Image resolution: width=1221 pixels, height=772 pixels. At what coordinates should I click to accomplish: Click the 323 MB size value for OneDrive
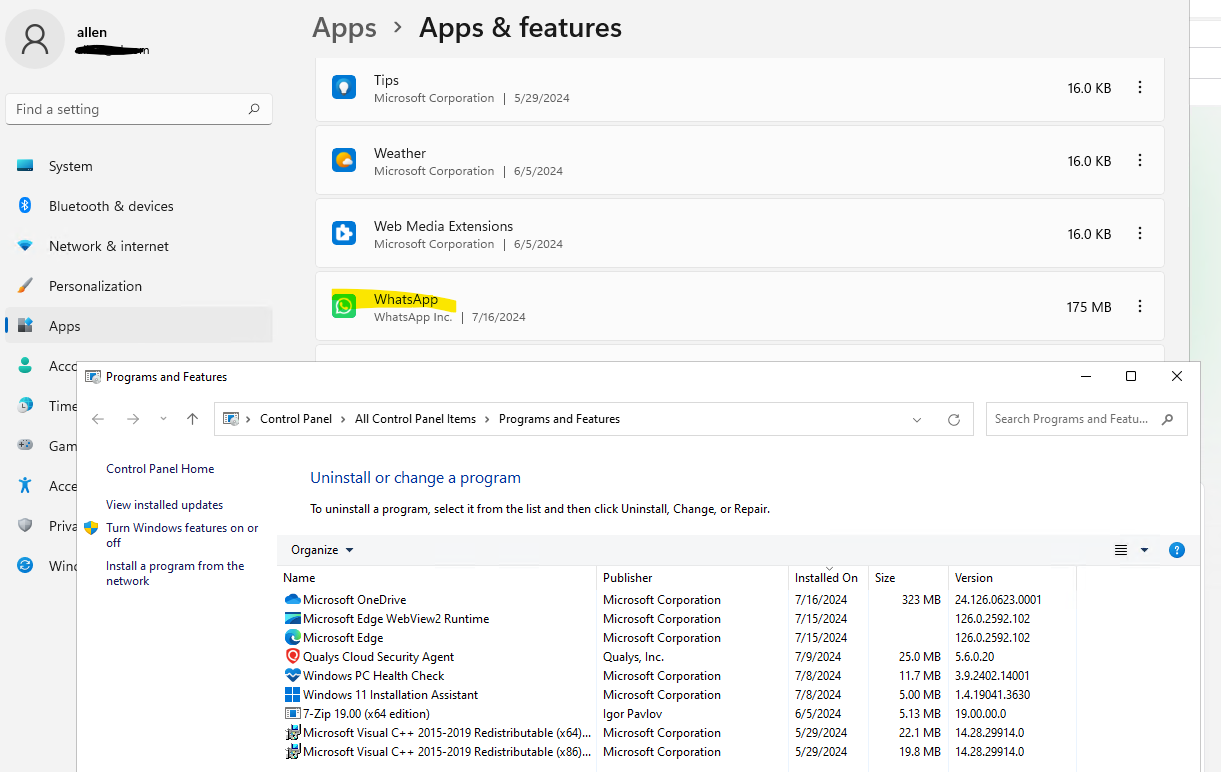pyautogui.click(x=921, y=600)
